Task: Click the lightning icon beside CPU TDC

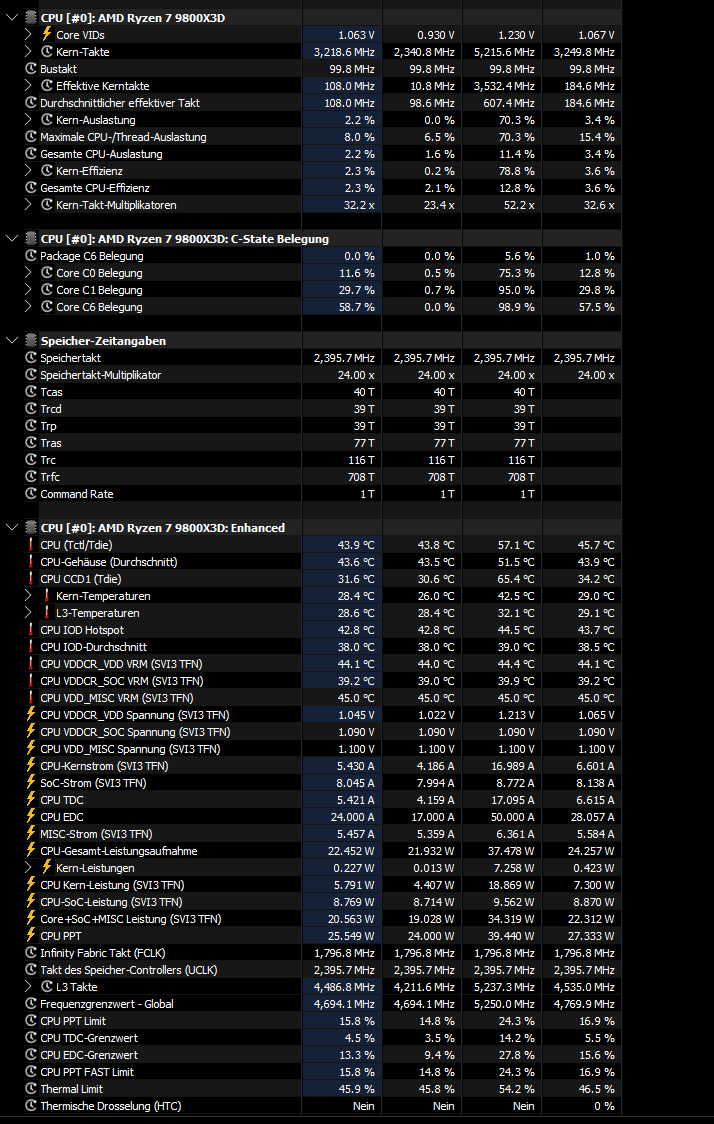Action: [31, 800]
